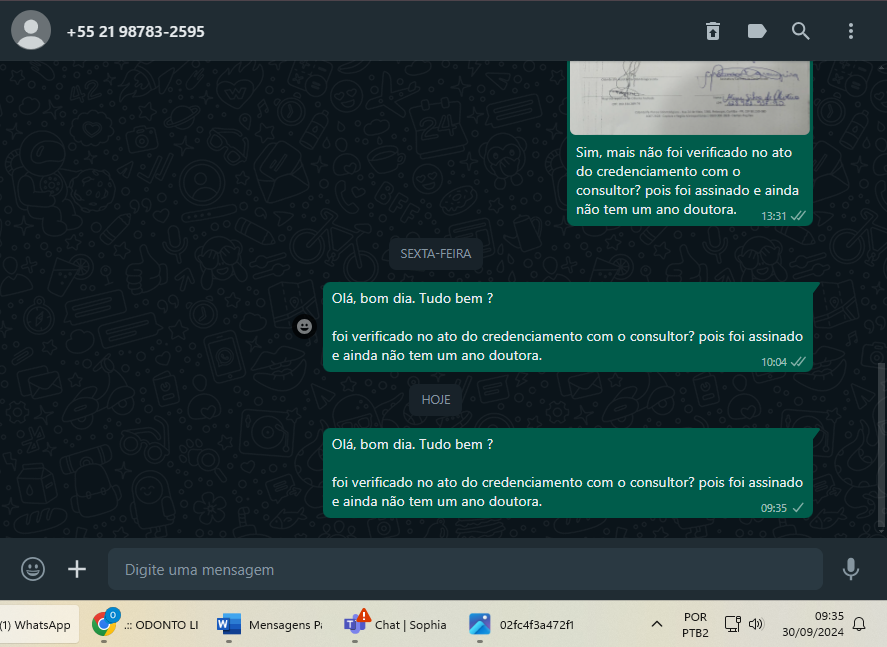Open the notifications bell in taskbar

coord(858,624)
